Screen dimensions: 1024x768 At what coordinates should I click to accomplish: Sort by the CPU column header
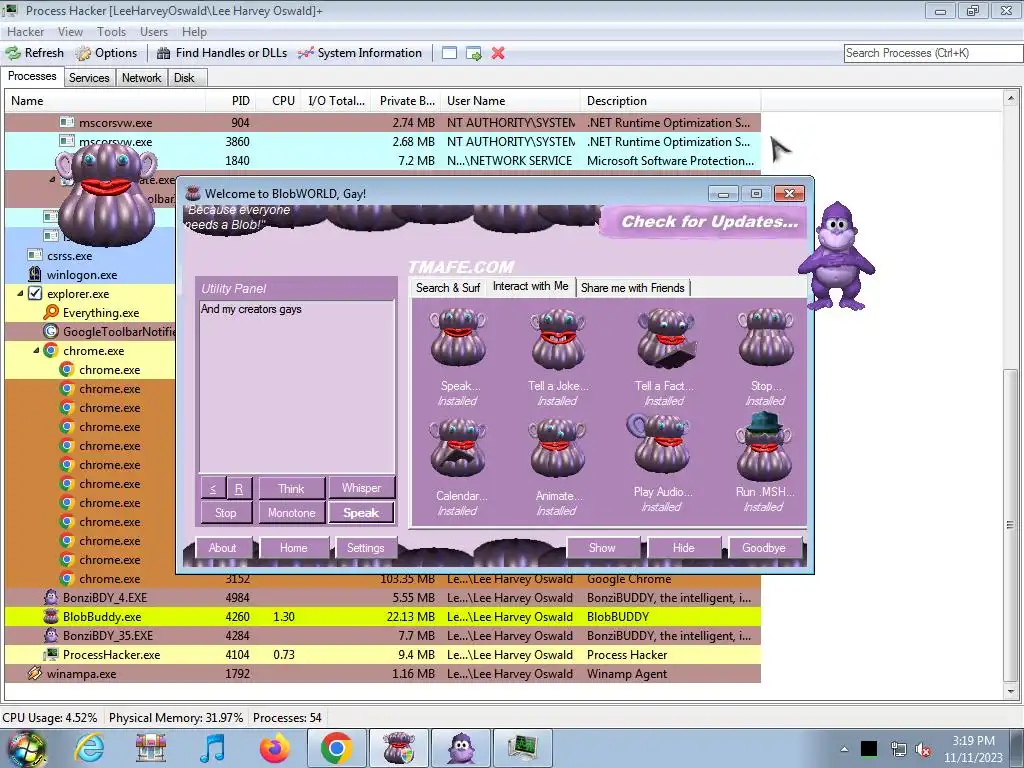tap(283, 101)
